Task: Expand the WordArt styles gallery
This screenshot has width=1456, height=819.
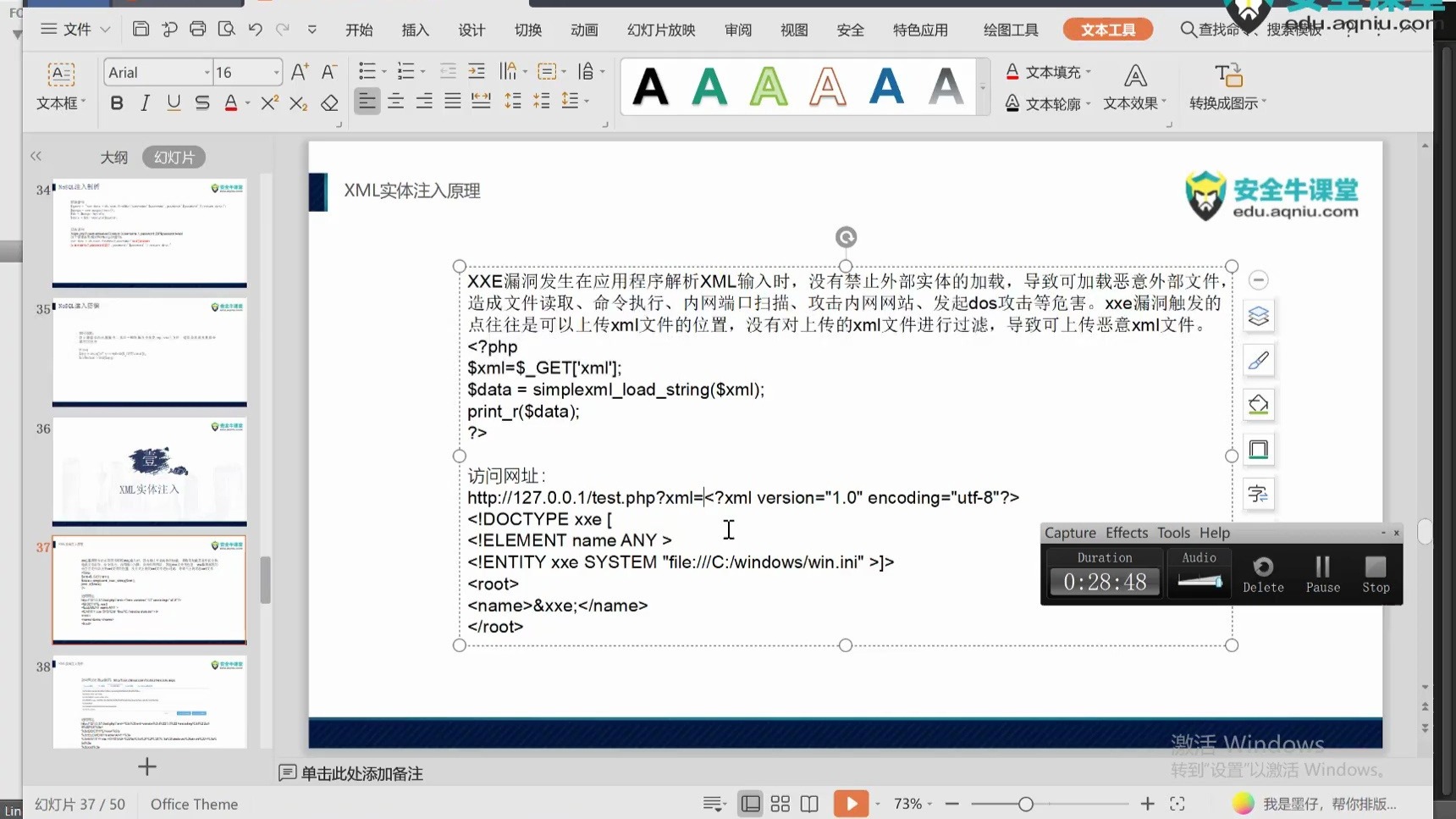Action: (x=982, y=87)
